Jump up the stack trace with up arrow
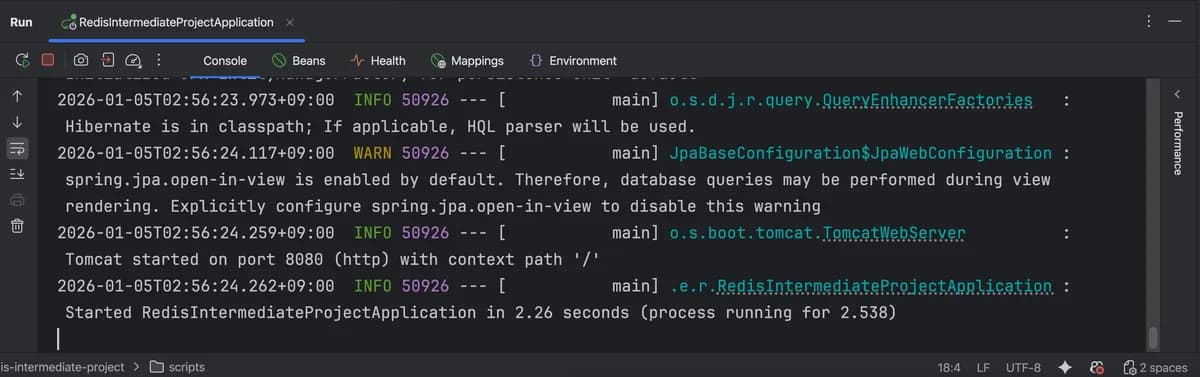 17,97
